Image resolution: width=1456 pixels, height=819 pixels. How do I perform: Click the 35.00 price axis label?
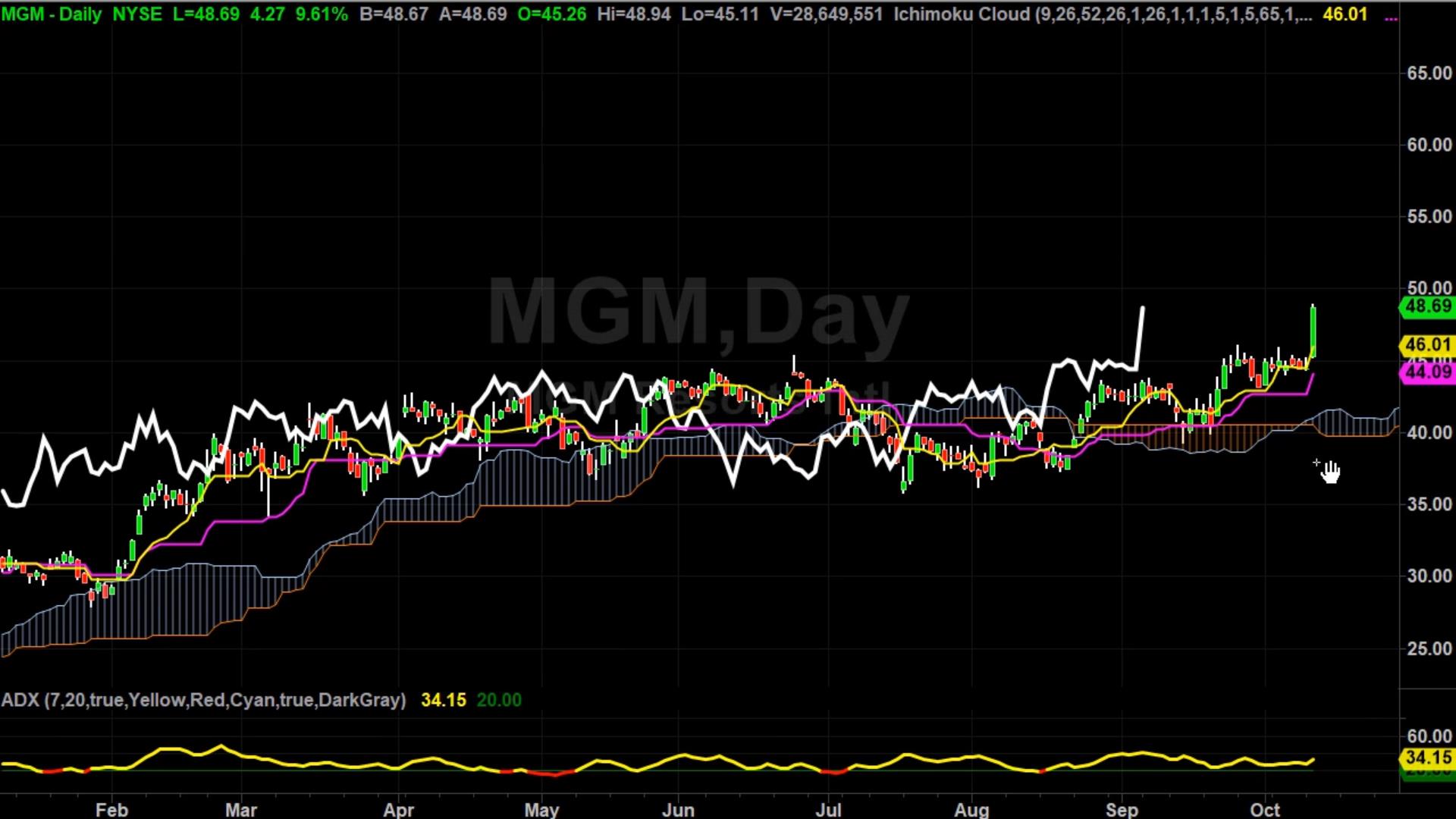[1429, 504]
